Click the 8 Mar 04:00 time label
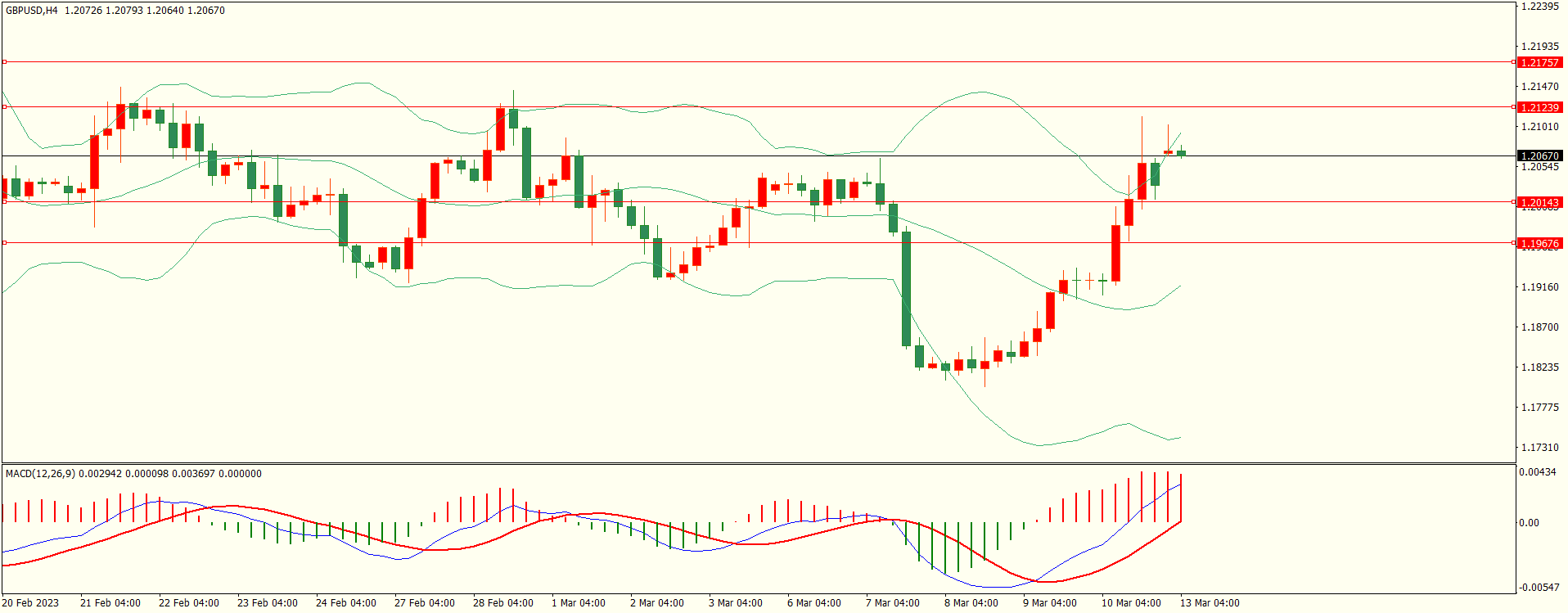Screen dimensions: 1568x613 pyautogui.click(x=971, y=603)
